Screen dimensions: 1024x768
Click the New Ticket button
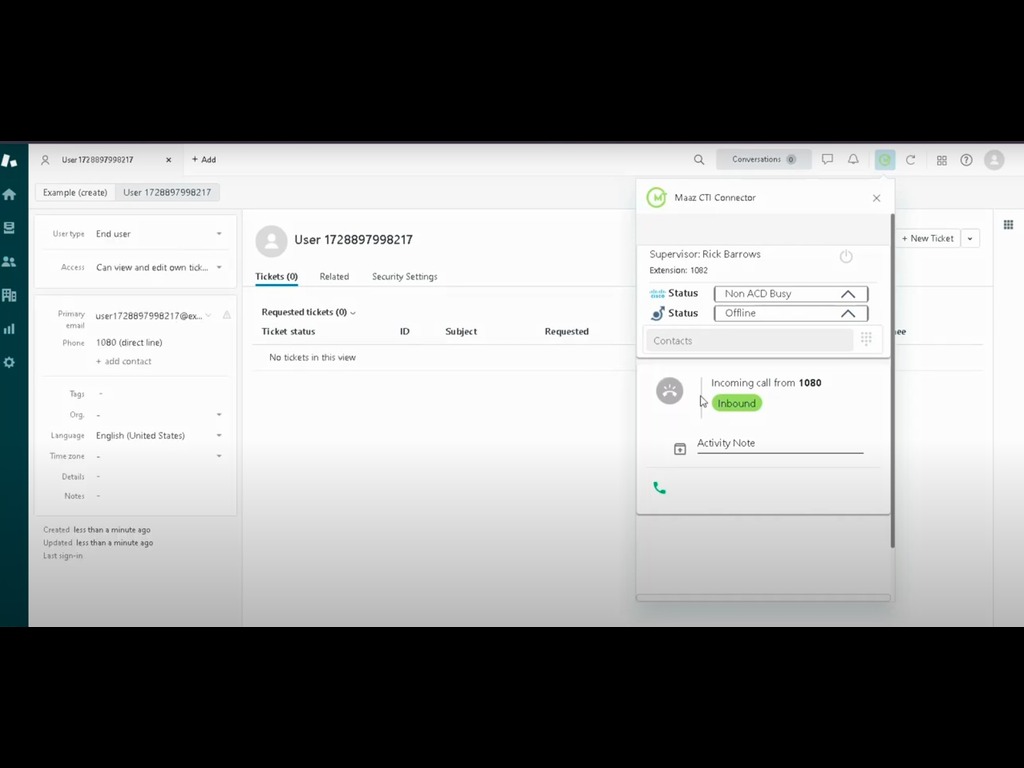tap(927, 239)
